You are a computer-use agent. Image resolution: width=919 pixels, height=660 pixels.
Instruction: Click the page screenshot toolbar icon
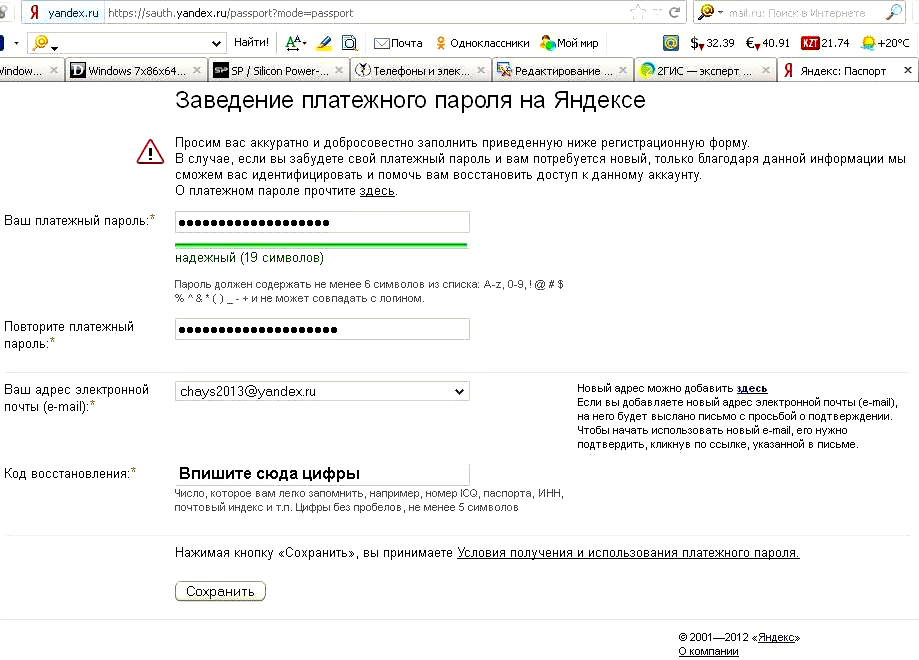350,43
